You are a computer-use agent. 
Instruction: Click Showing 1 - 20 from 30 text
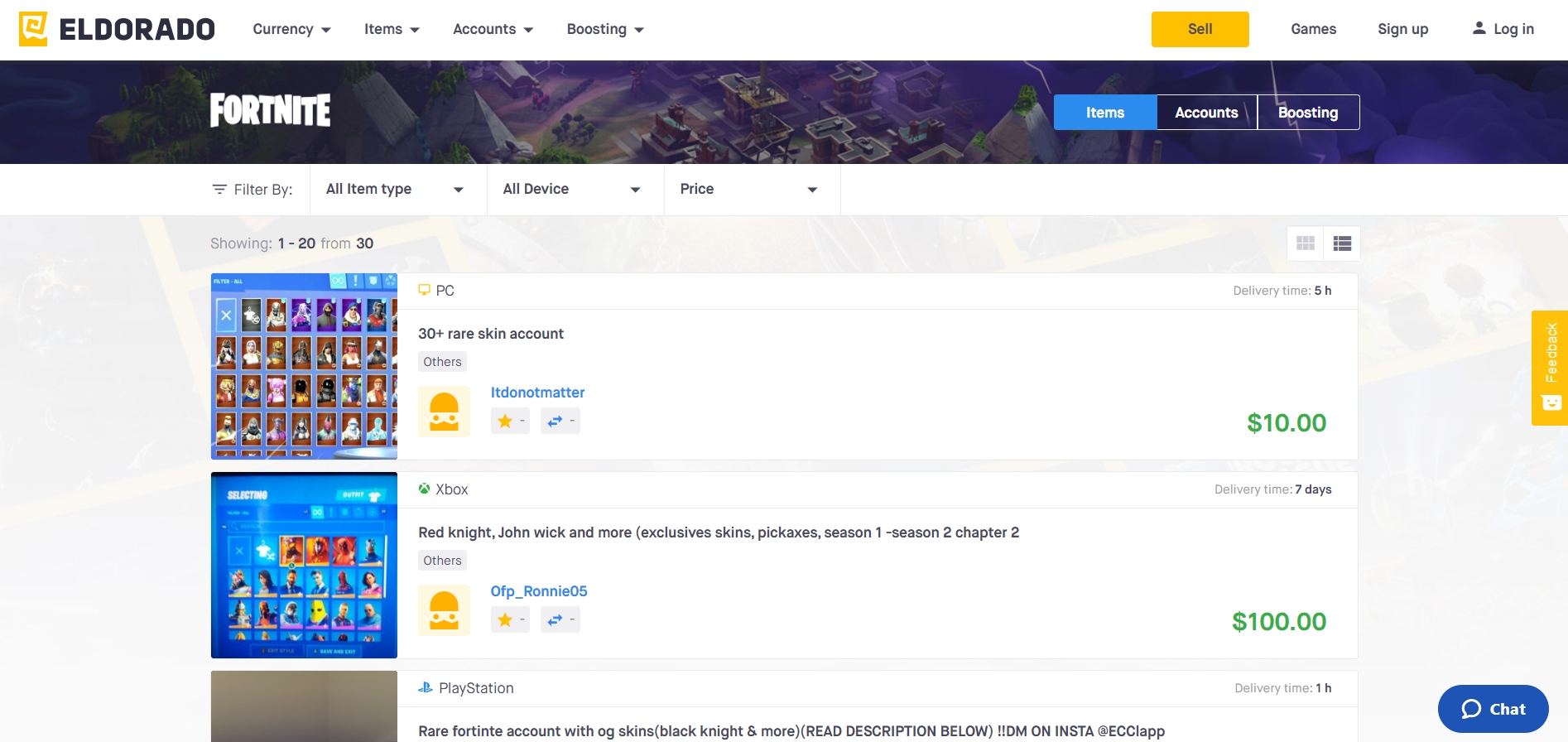(291, 243)
